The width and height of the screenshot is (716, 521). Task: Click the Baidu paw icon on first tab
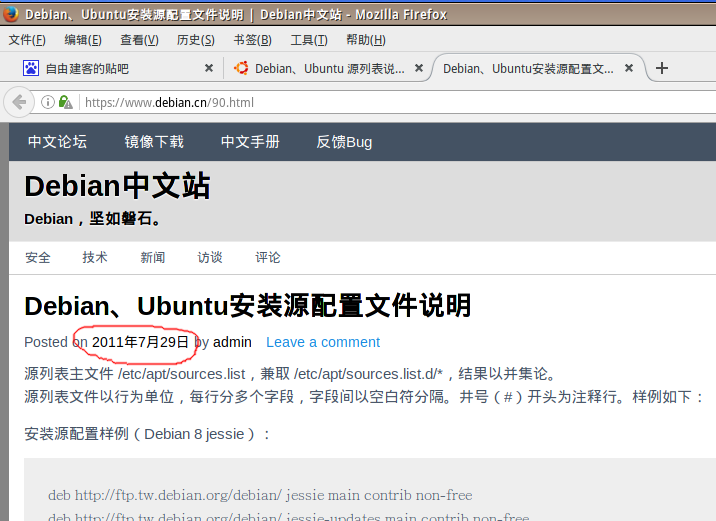click(31, 68)
